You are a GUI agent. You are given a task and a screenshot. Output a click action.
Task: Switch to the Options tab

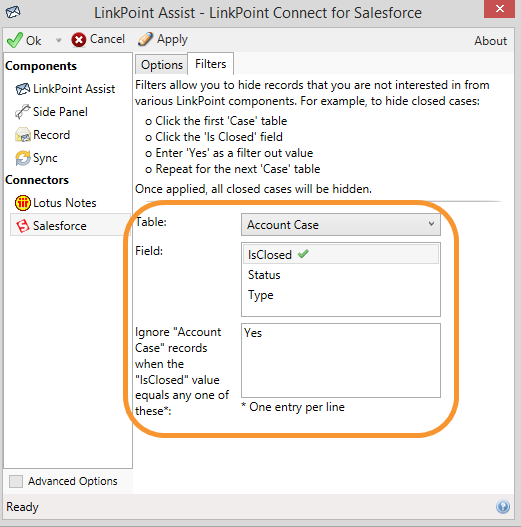pyautogui.click(x=161, y=65)
